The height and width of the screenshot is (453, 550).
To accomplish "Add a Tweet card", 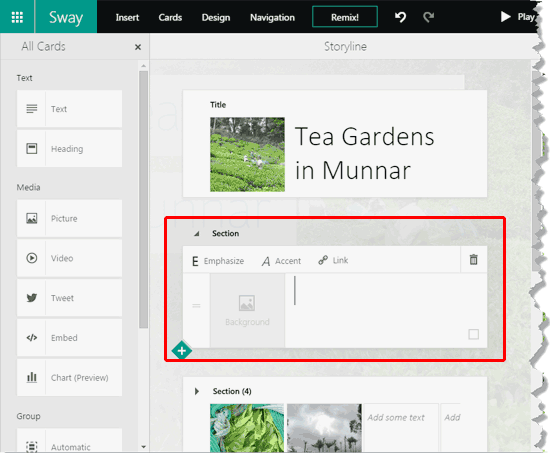I will (x=69, y=298).
